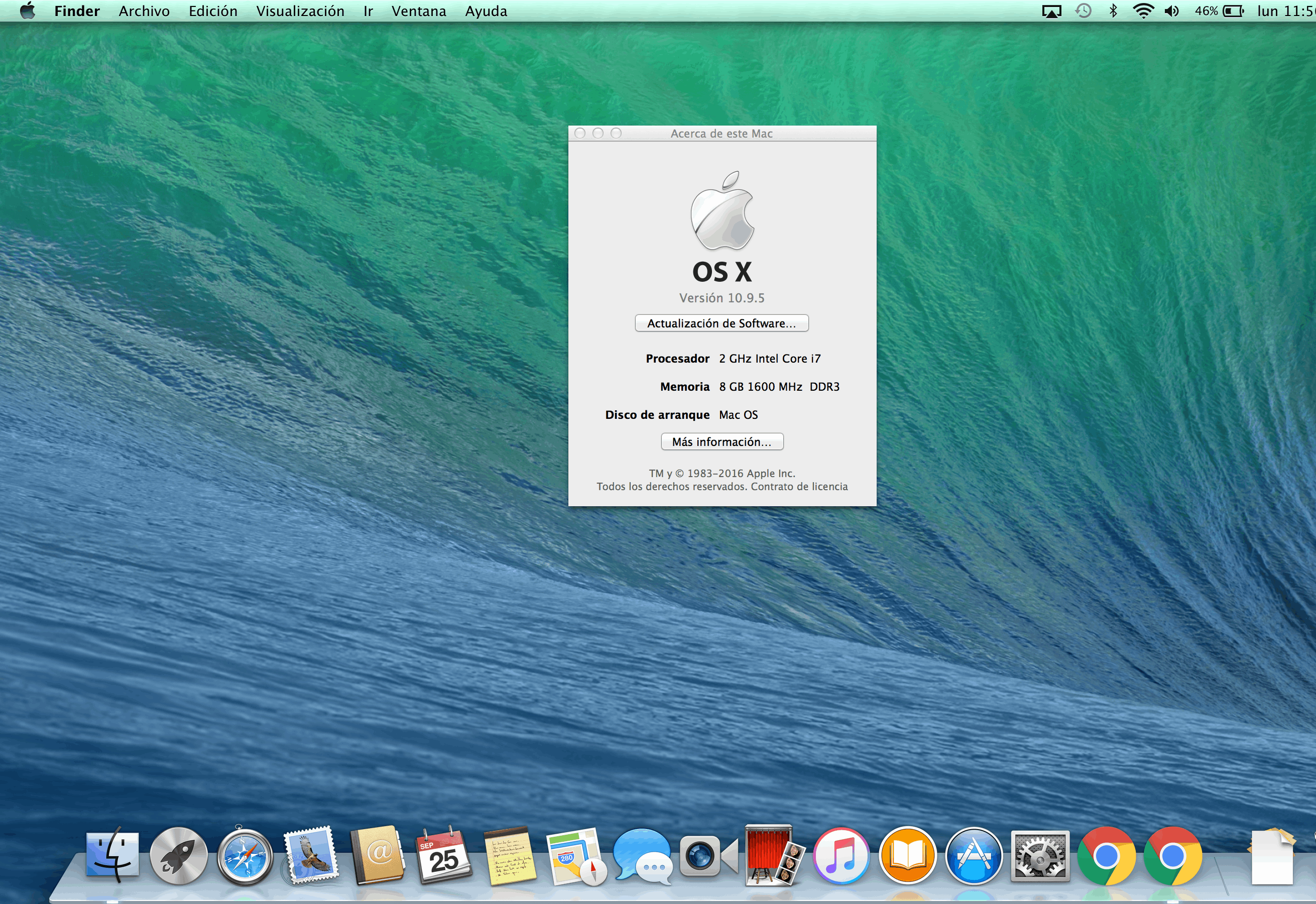The image size is (1316, 904).
Task: Expand the Wi-Fi status menu
Action: click(x=1143, y=11)
